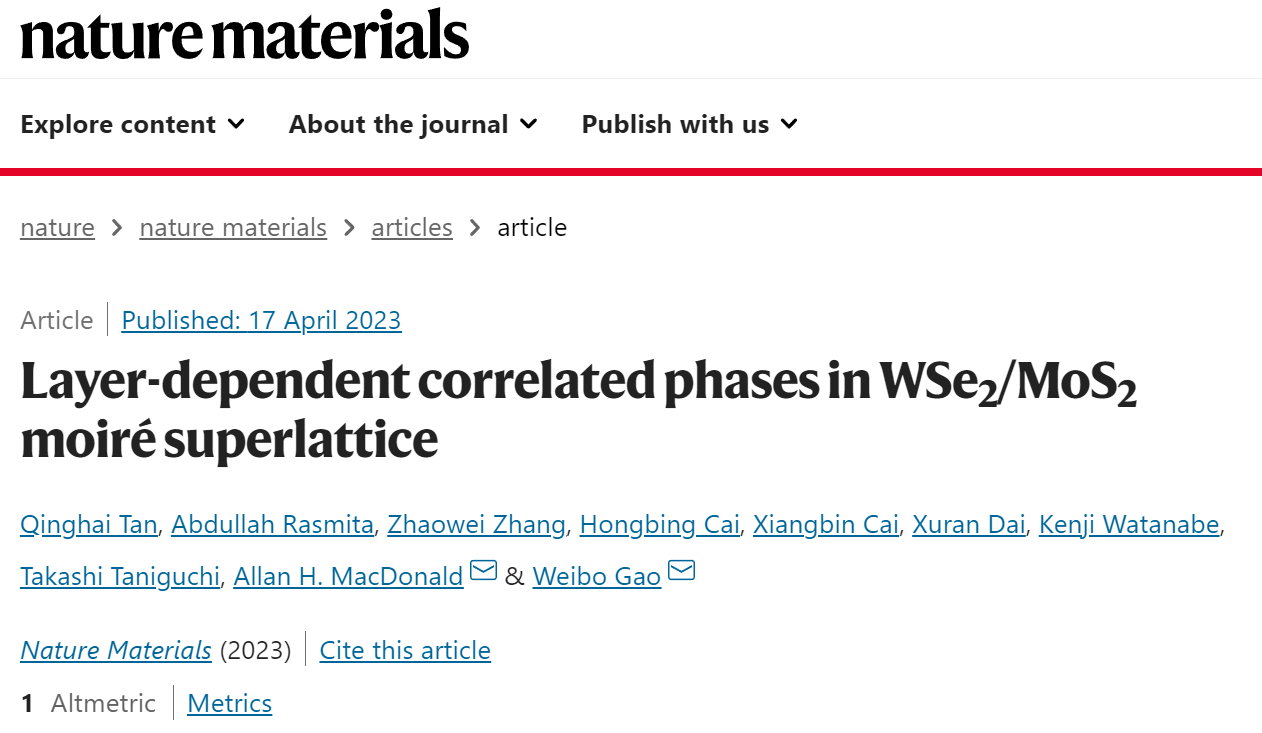Click Cite this article link
The width and height of the screenshot is (1262, 733).
405,651
